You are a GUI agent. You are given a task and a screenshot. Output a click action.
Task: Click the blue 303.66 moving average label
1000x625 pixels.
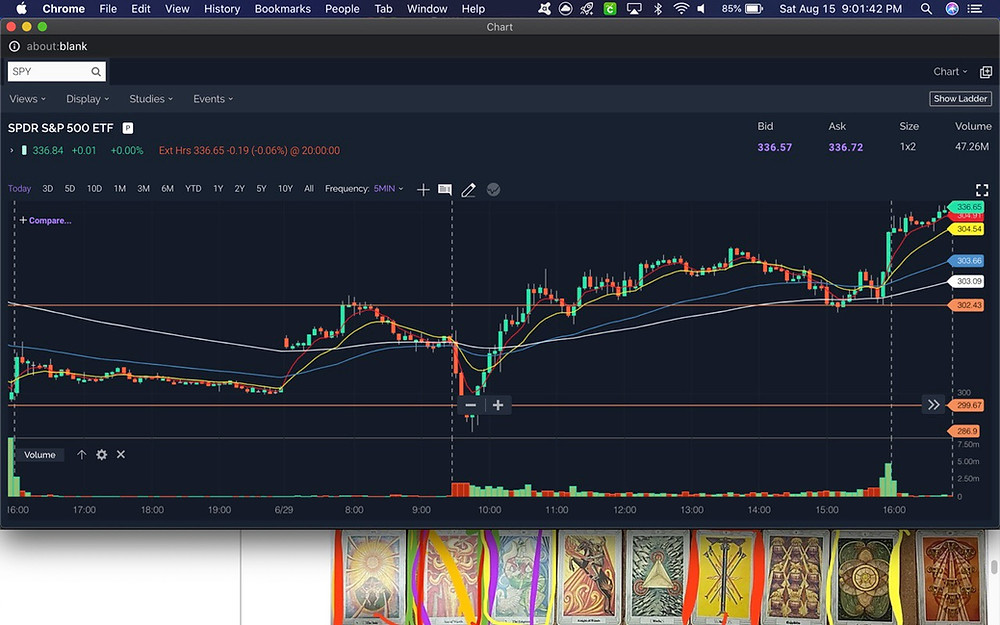click(966, 261)
